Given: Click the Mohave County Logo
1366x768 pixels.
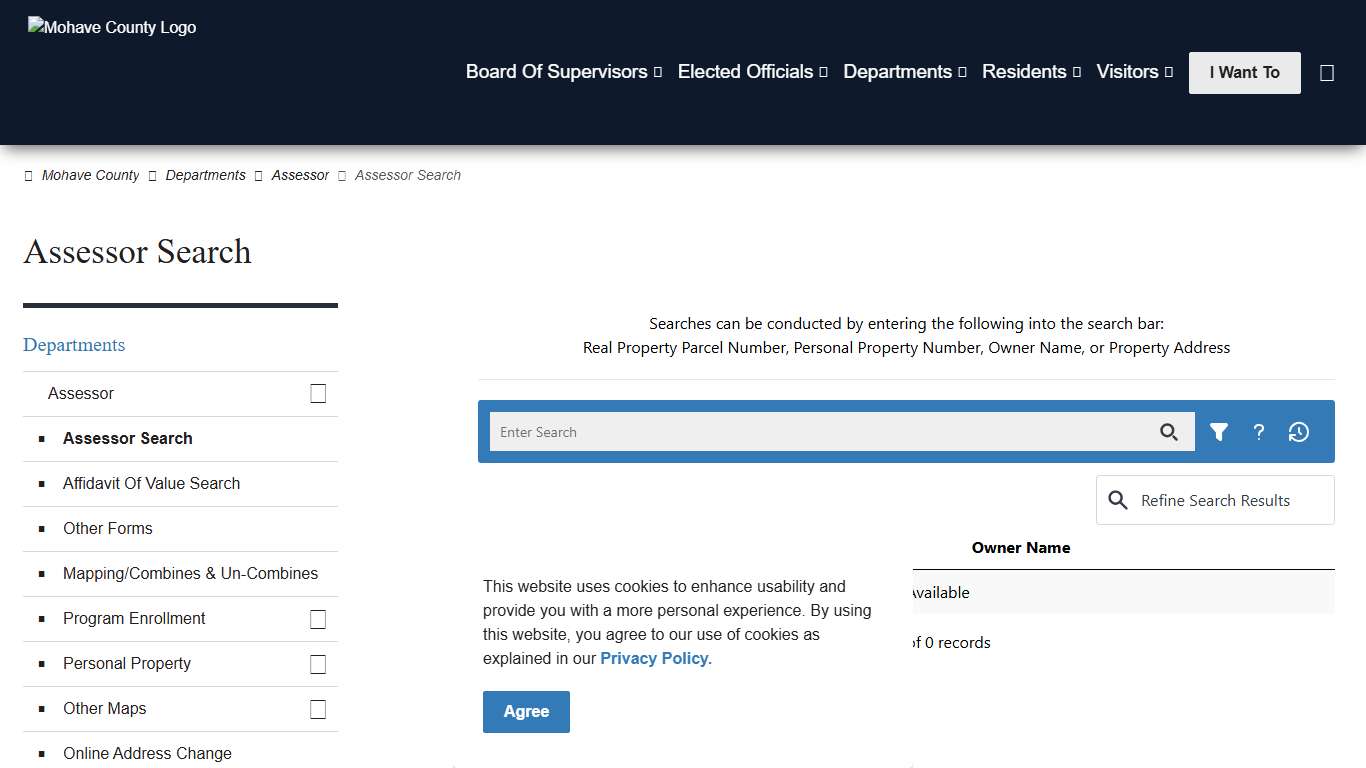Looking at the screenshot, I should pos(111,27).
